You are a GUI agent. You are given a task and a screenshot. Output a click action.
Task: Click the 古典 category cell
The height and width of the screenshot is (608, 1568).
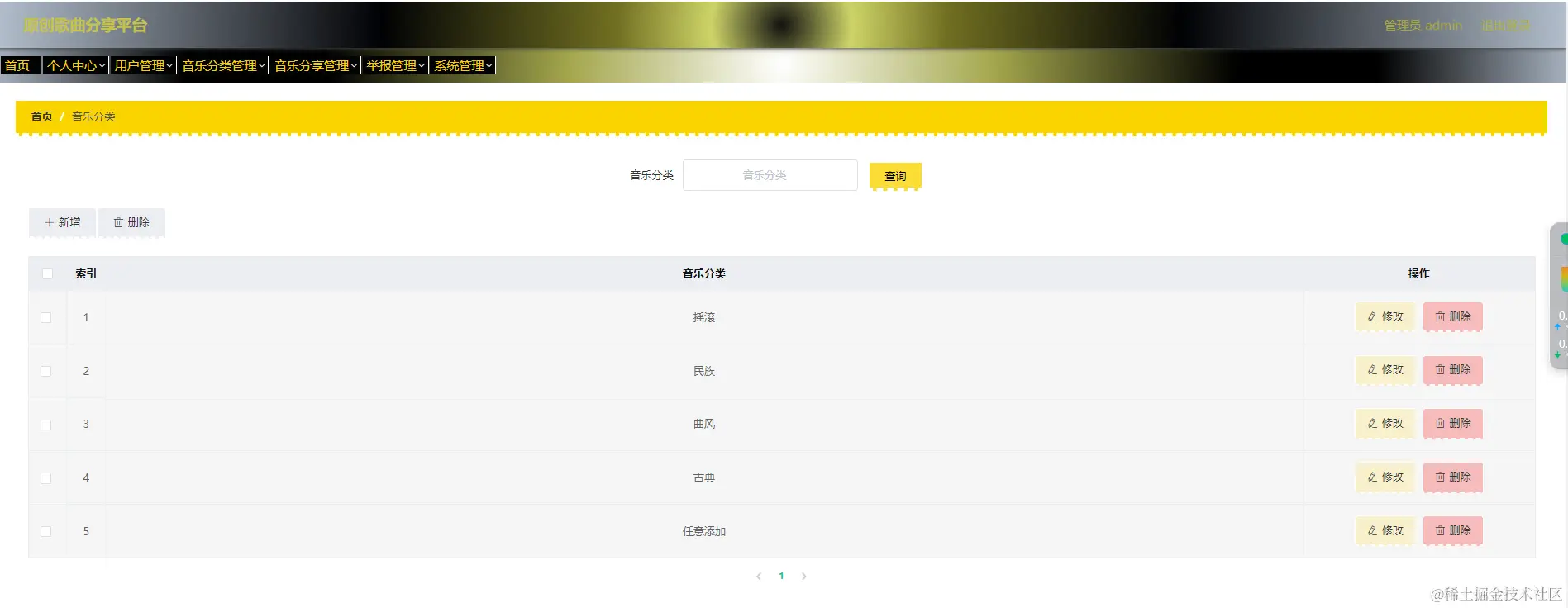pos(704,477)
